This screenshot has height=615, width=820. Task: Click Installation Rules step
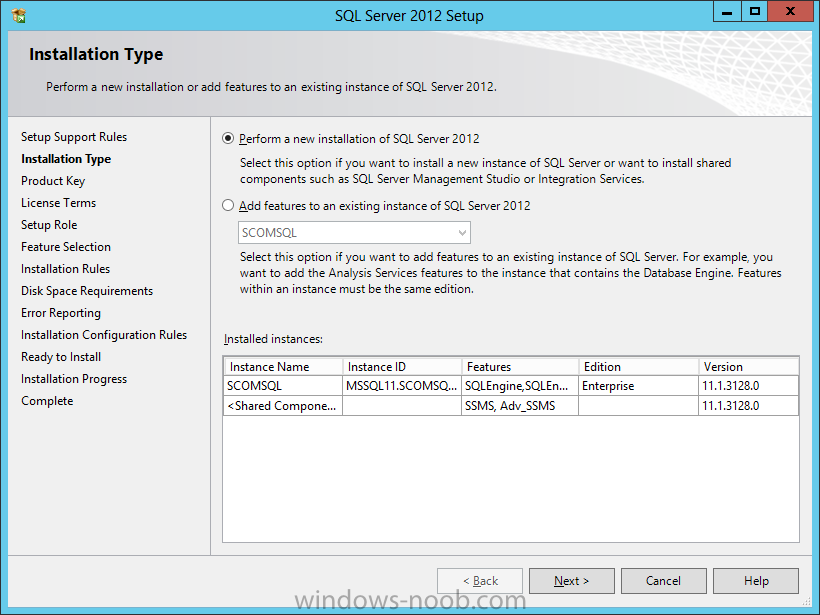click(x=65, y=269)
